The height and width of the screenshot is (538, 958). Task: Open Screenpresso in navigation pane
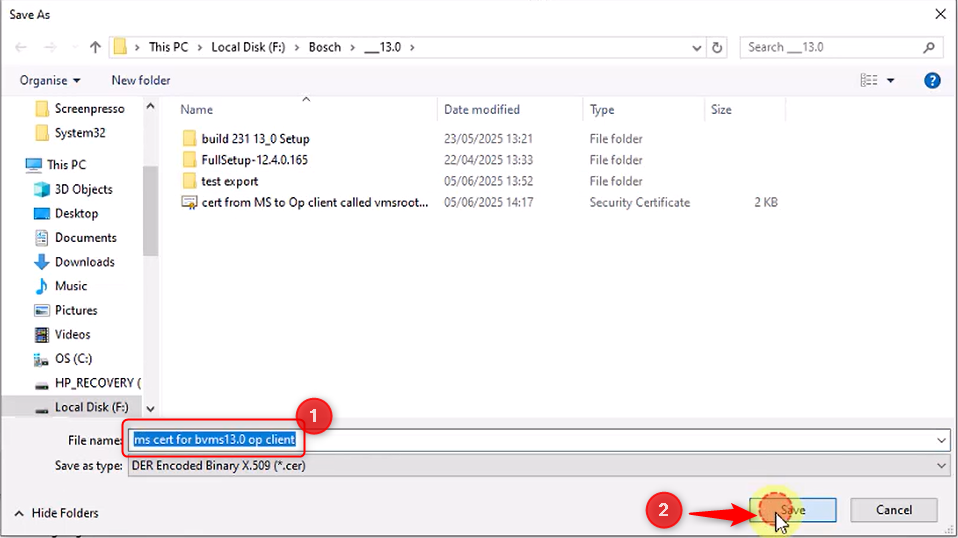click(x=89, y=109)
